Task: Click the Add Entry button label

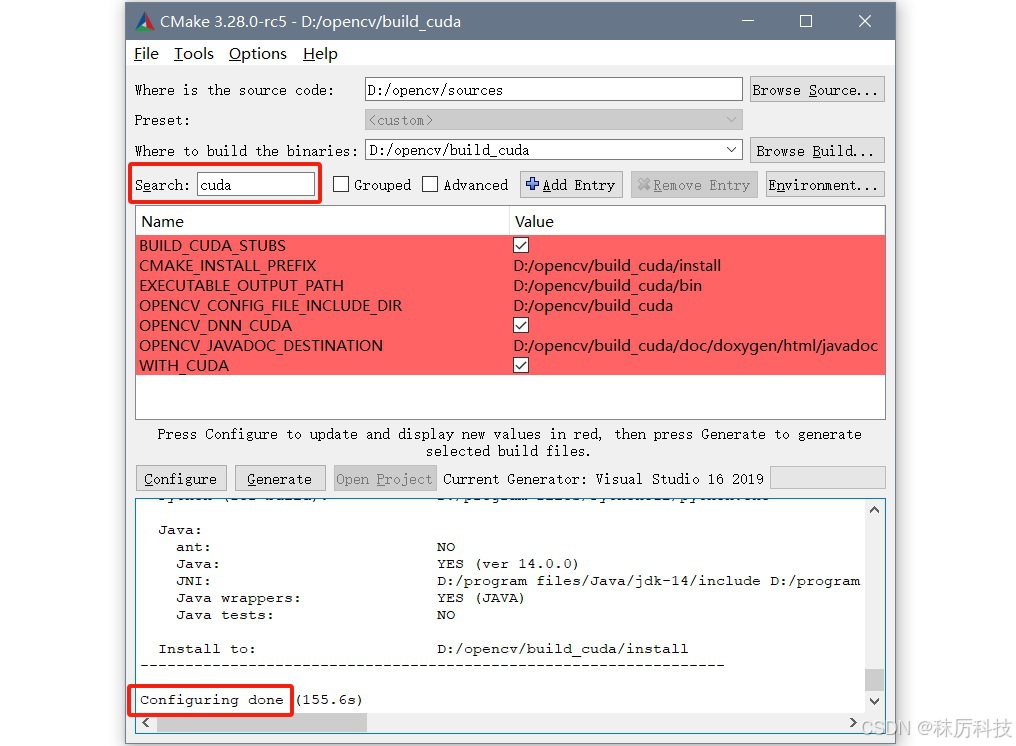Action: coord(578,185)
